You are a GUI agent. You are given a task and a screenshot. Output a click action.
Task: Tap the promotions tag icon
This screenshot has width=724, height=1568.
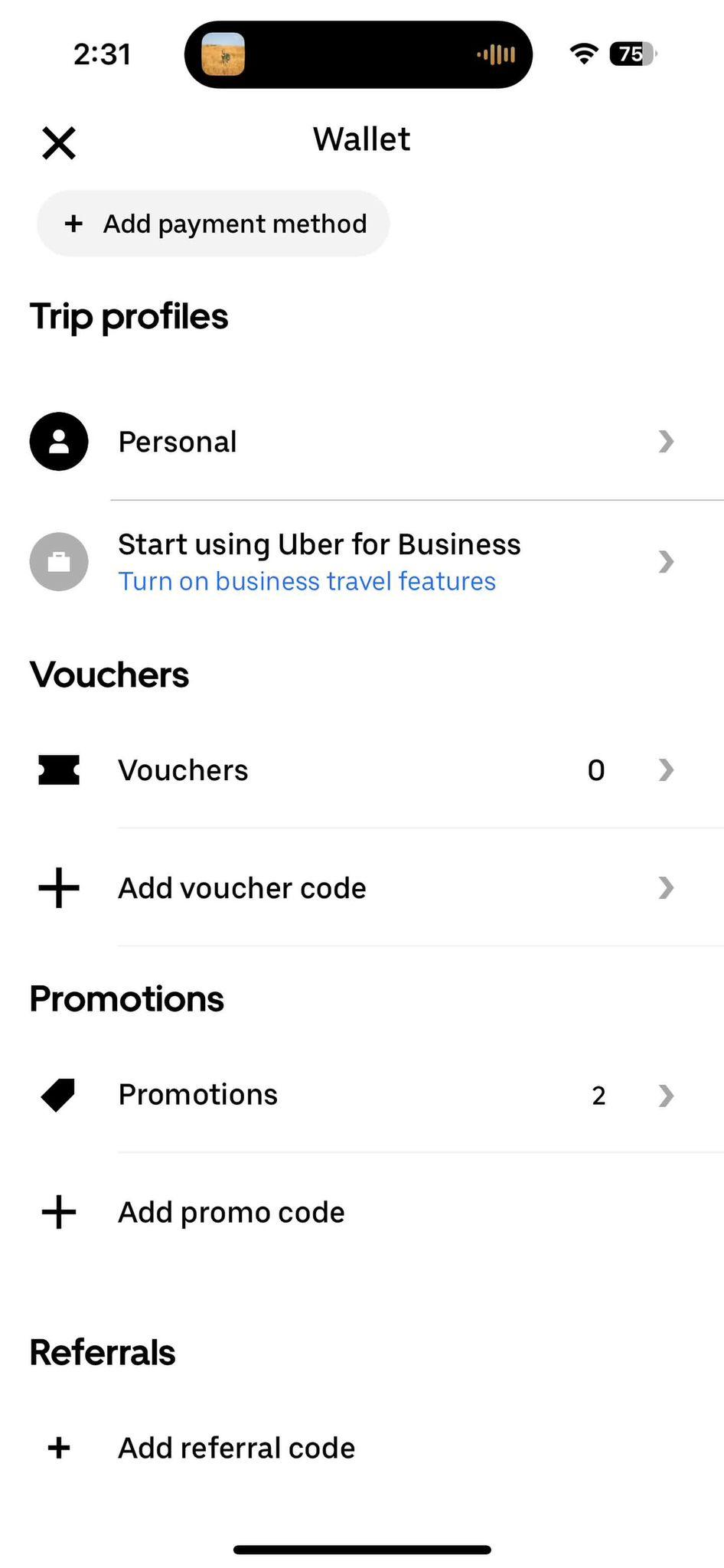pyautogui.click(x=59, y=1095)
